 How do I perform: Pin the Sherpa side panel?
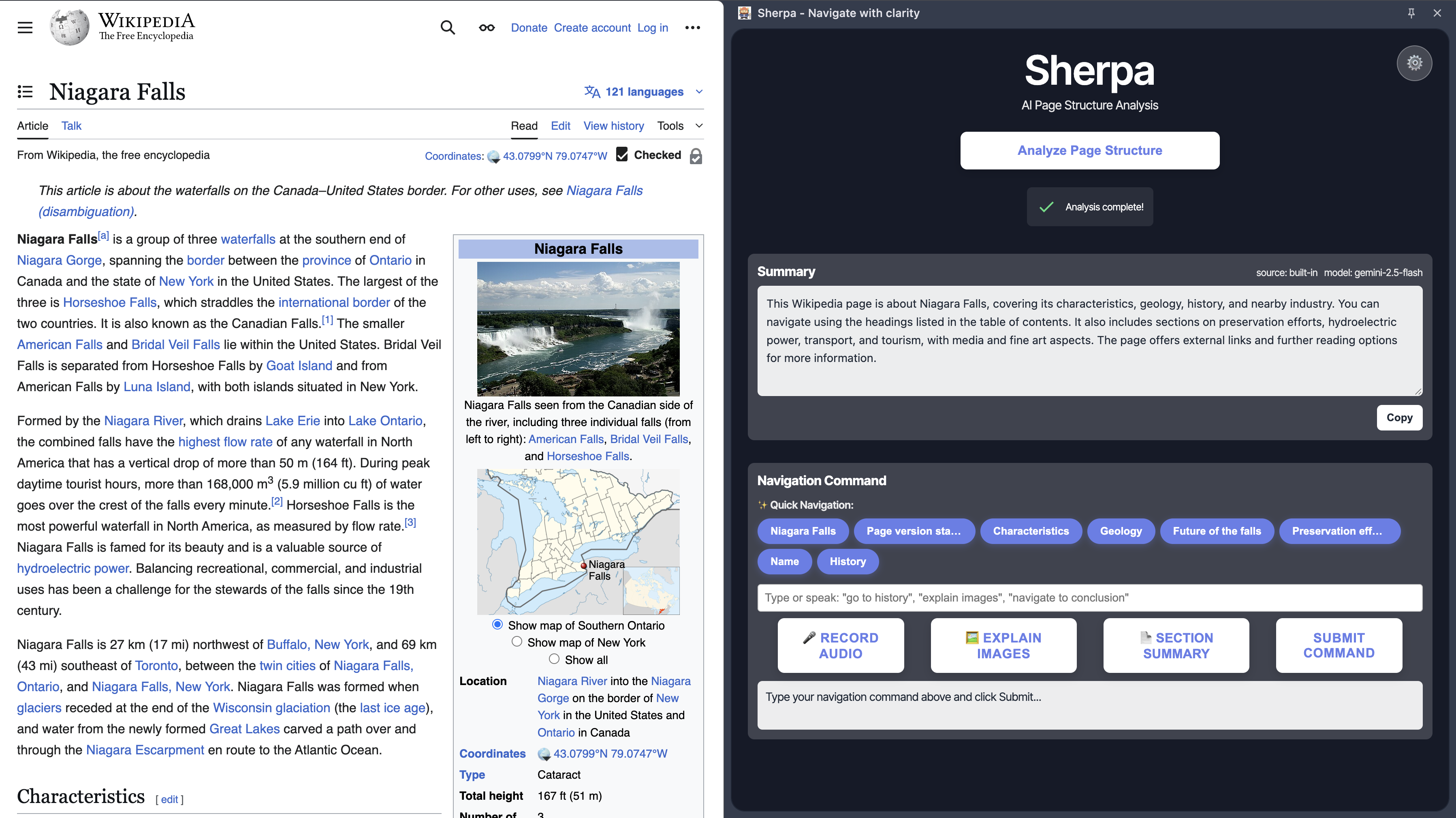tap(1411, 13)
